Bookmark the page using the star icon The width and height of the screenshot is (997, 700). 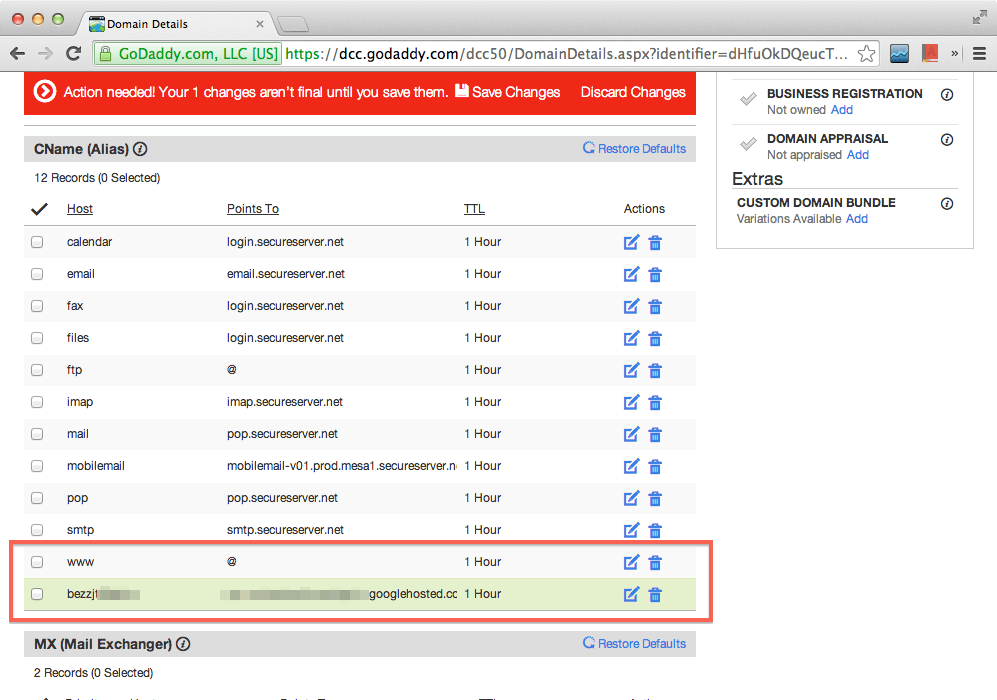point(869,54)
